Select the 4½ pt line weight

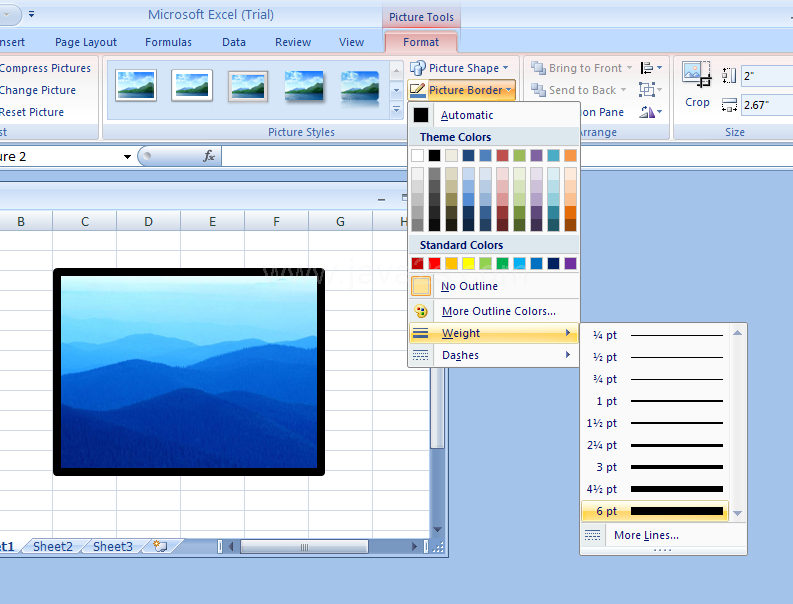pos(655,489)
